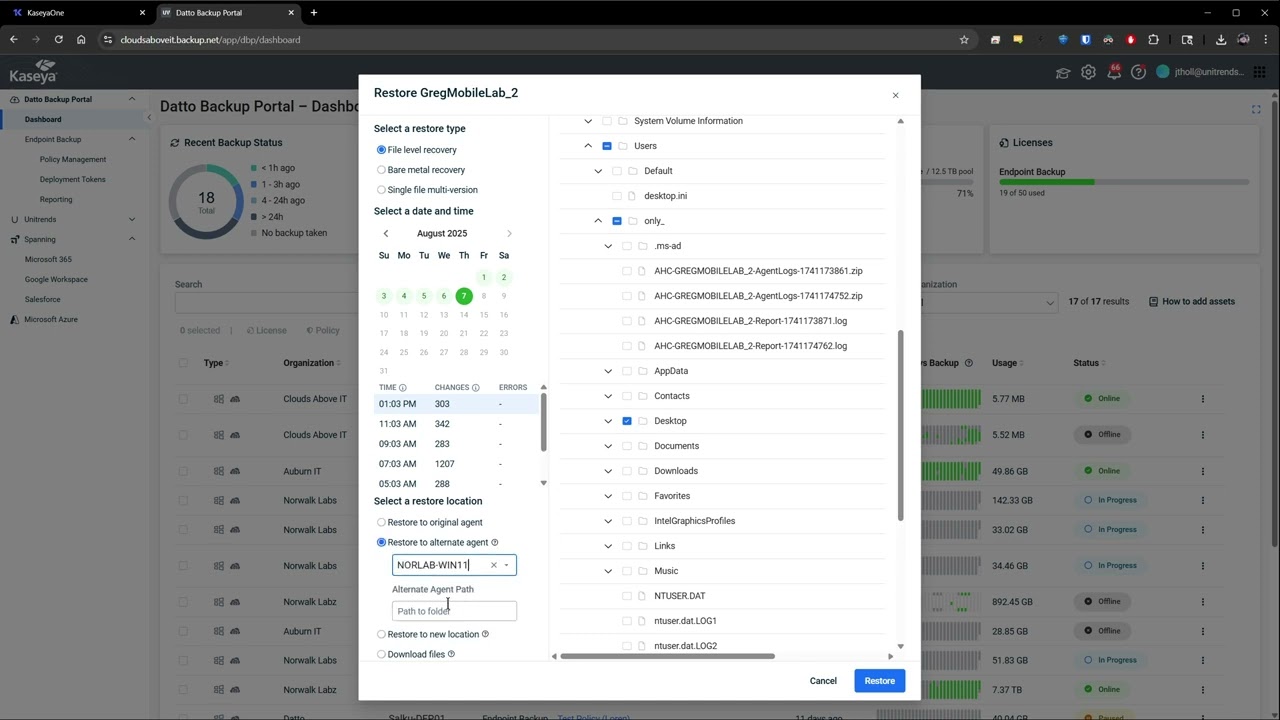Image resolution: width=1280 pixels, height=720 pixels.
Task: Collapse the Datto Backup Portal sidebar section
Action: tap(131, 99)
